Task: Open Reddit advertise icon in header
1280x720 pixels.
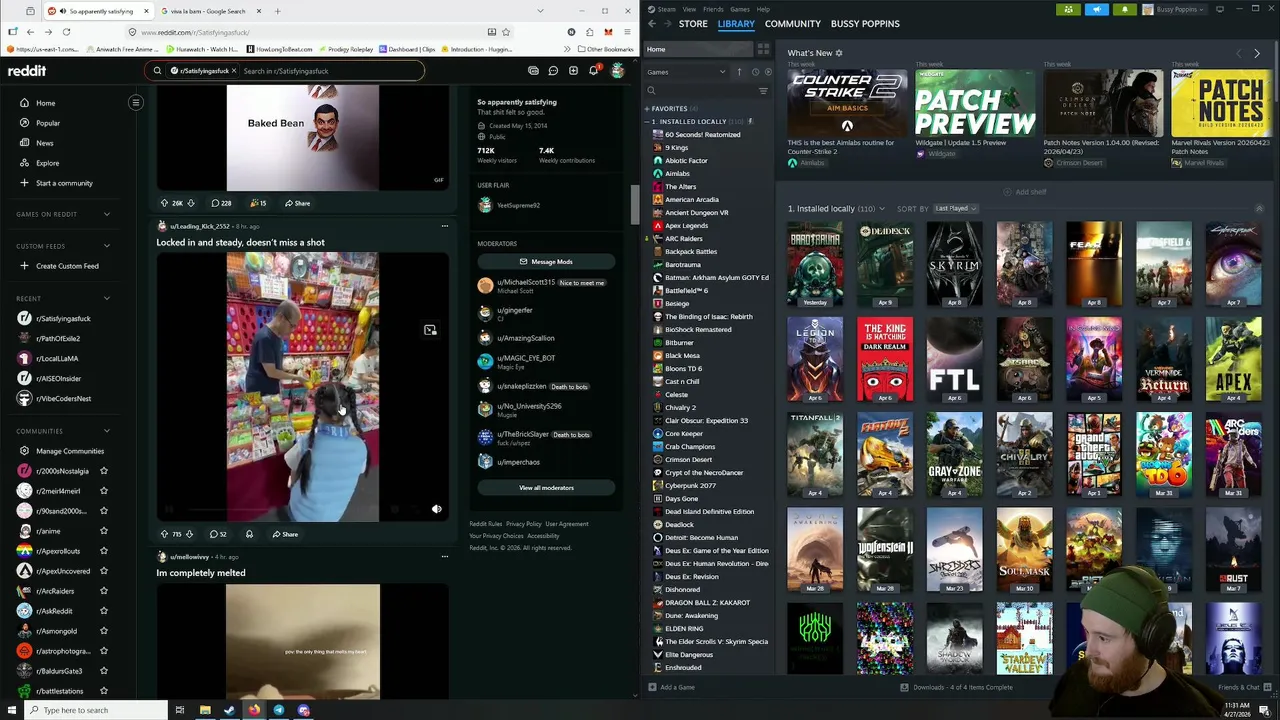Action: pos(533,71)
